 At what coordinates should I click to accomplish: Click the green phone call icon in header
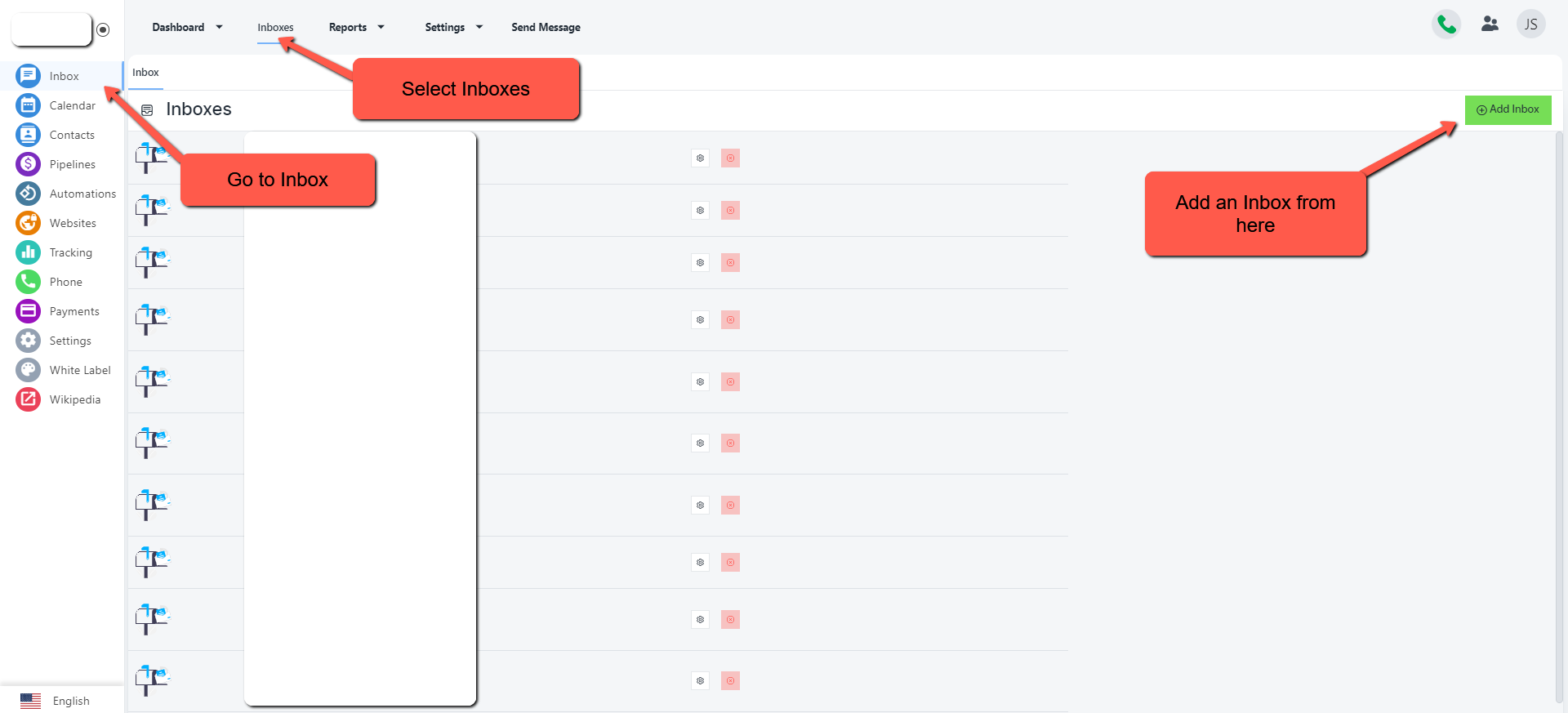(1446, 25)
